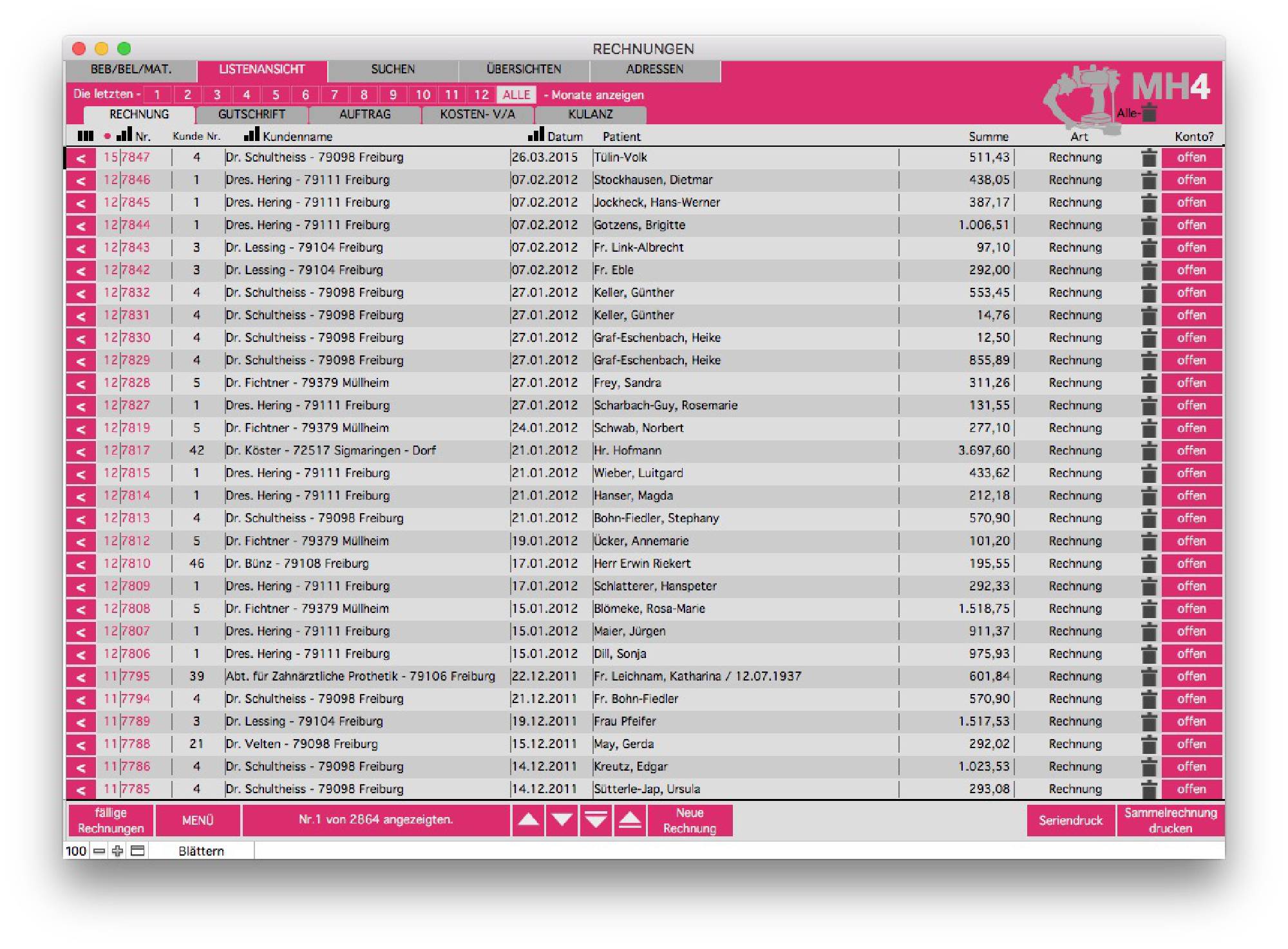Delete invoice 7846 with trash icon
The image size is (1288, 949).
click(x=1149, y=180)
